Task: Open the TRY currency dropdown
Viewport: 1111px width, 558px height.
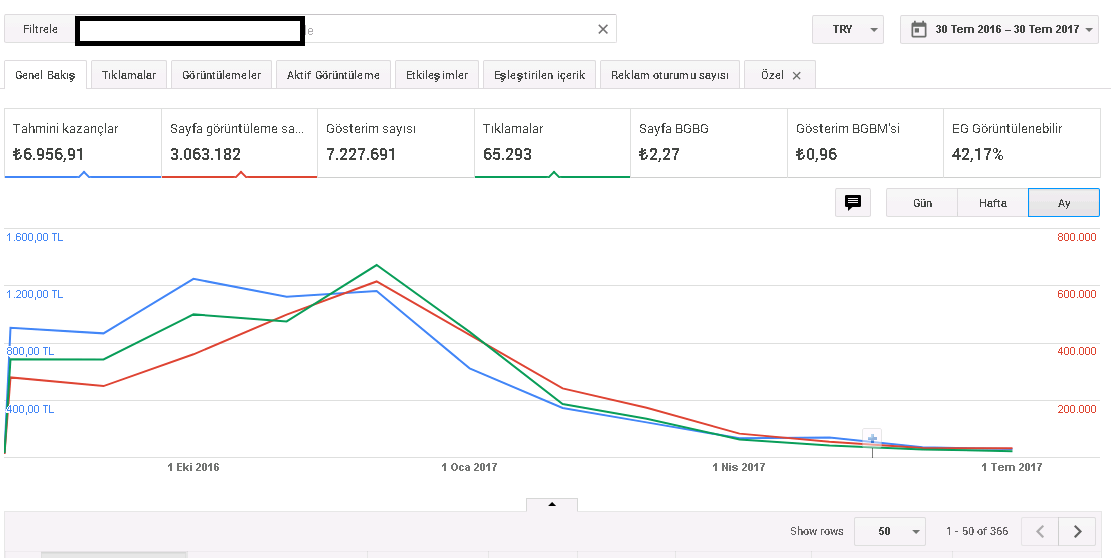Action: [848, 29]
